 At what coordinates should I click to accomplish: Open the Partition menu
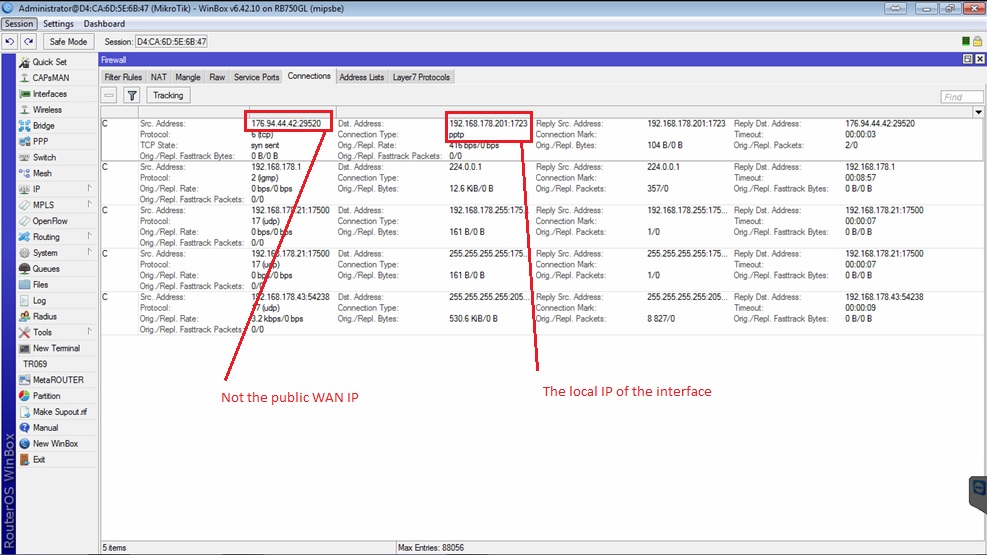(x=47, y=396)
